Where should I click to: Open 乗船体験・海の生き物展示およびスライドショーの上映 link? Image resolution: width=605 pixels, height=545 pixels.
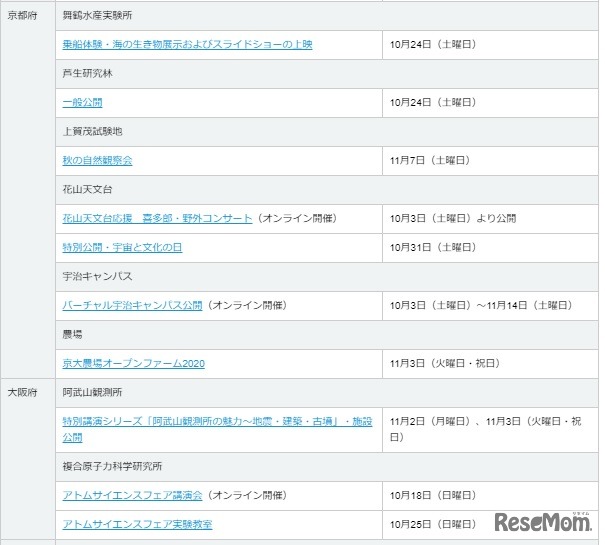[187, 44]
